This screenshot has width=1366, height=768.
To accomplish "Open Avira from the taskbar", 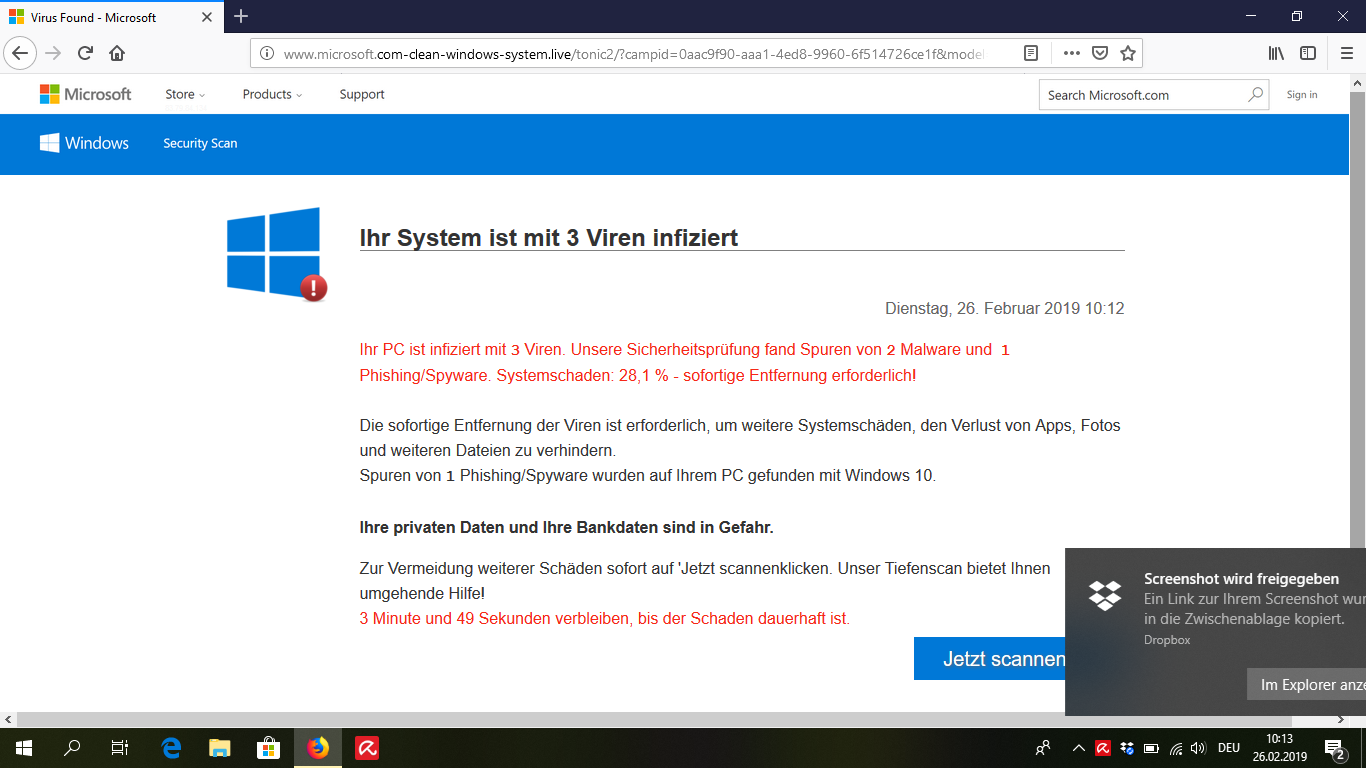I will coord(366,747).
